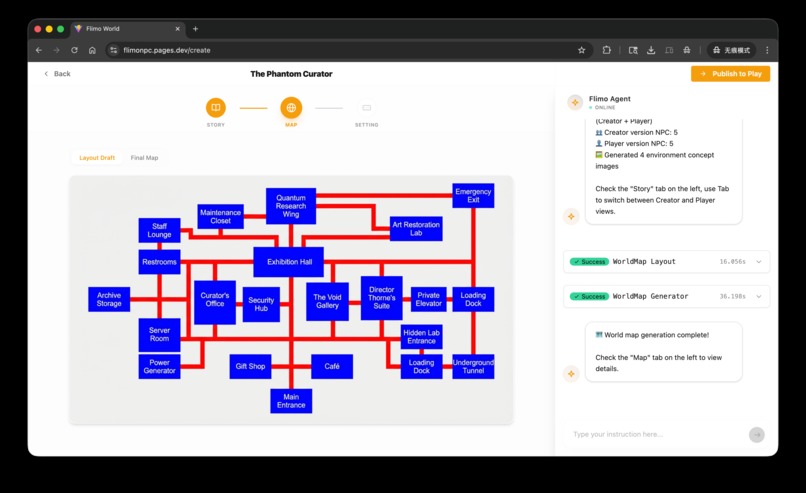Select the Power Generator node
This screenshot has height=493, width=806.
pyautogui.click(x=159, y=367)
